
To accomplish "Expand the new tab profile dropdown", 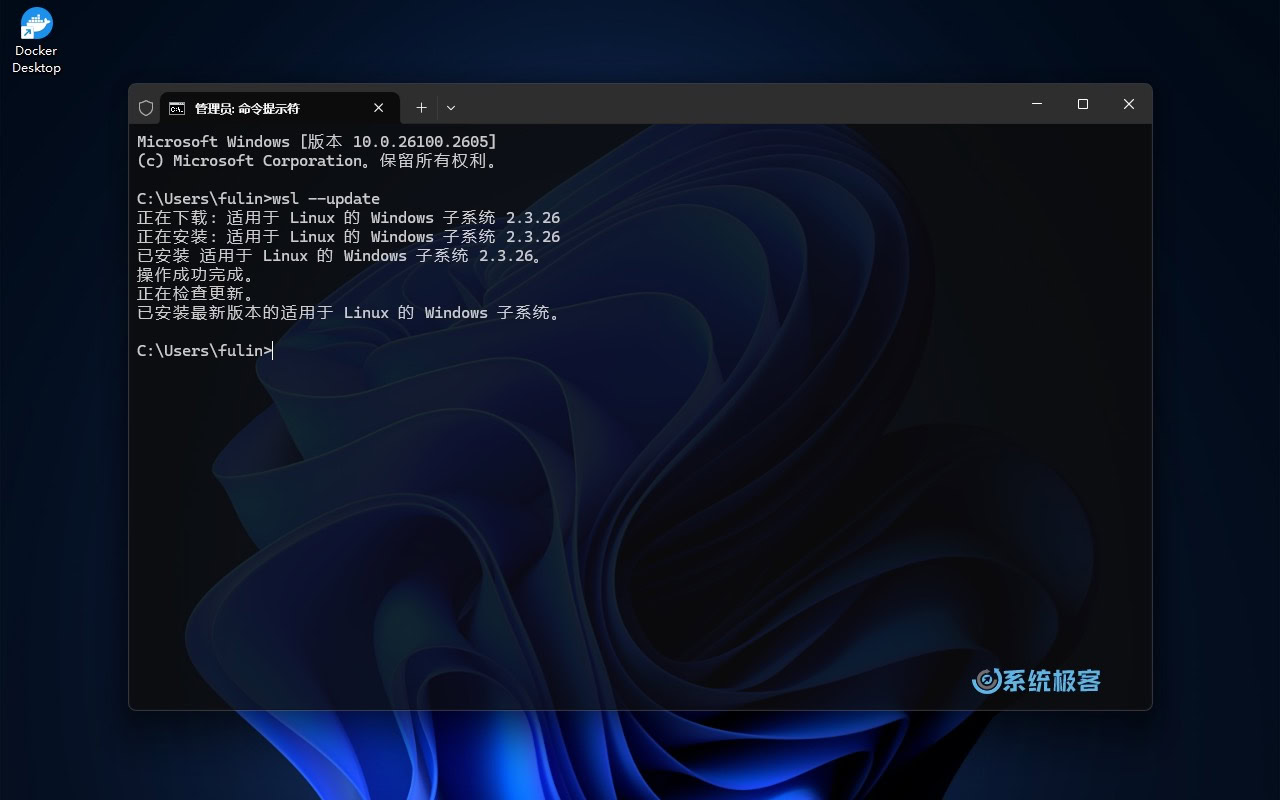I will (451, 108).
